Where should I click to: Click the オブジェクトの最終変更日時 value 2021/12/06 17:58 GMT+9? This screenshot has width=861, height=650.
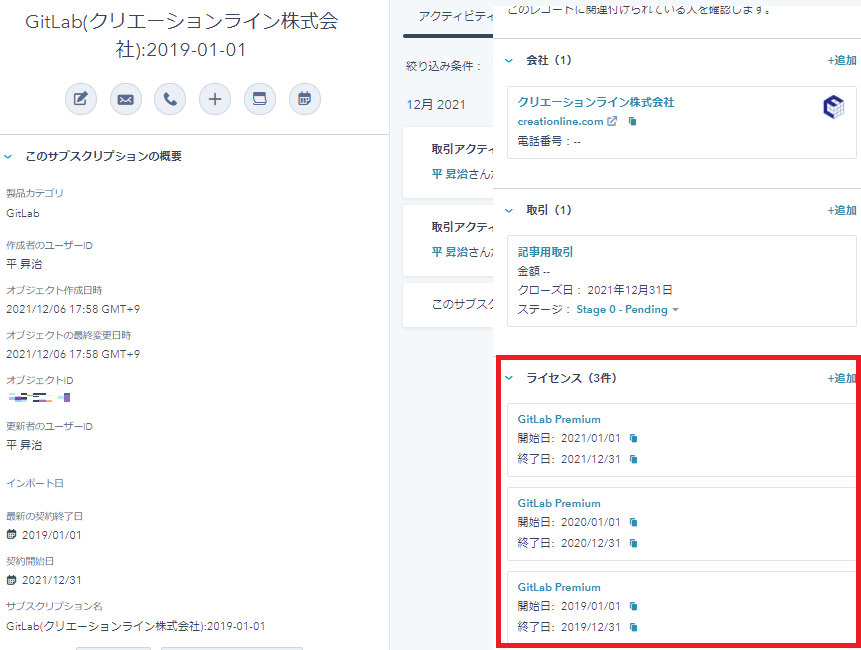click(x=73, y=354)
